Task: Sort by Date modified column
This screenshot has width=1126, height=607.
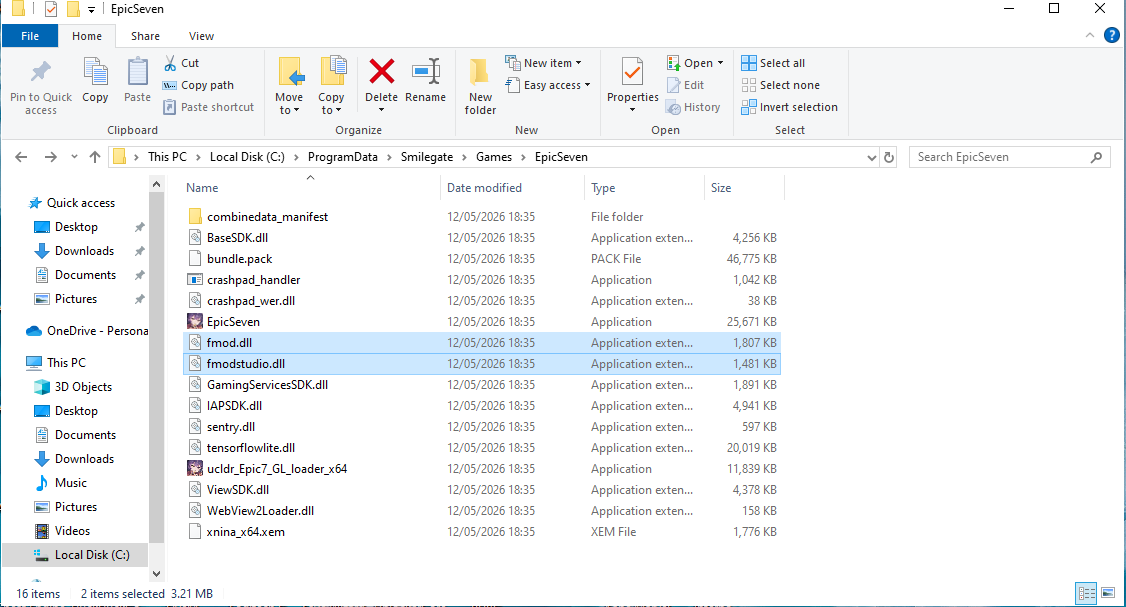Action: (x=484, y=187)
